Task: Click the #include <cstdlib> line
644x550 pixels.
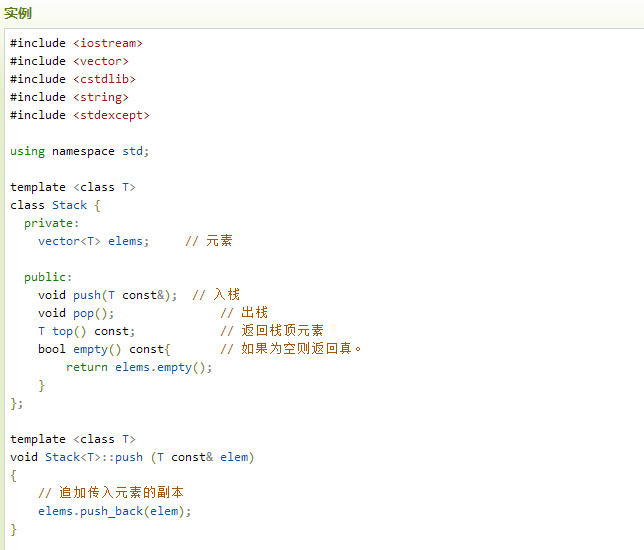Action: [x=73, y=79]
